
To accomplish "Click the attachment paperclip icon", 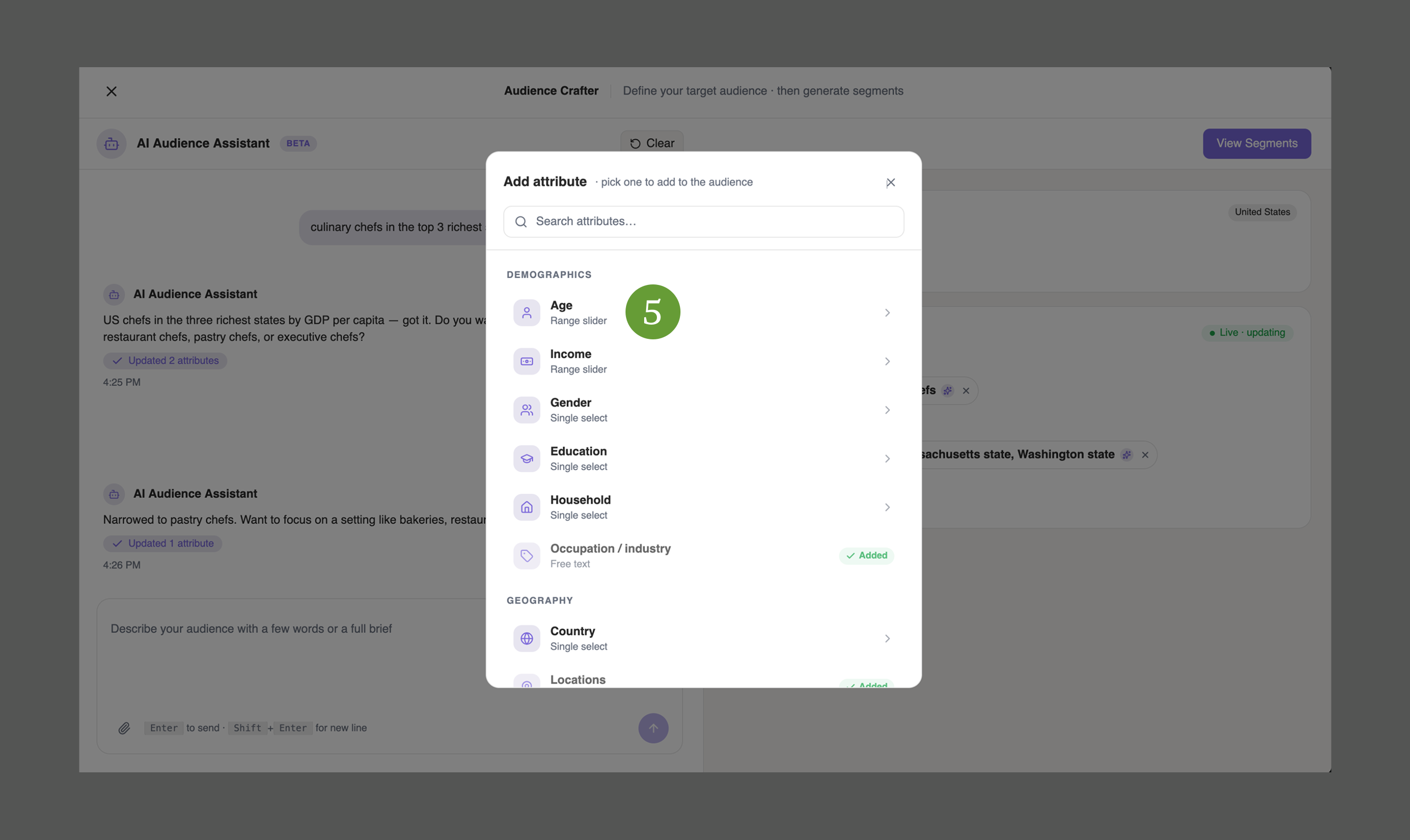I will (x=124, y=728).
